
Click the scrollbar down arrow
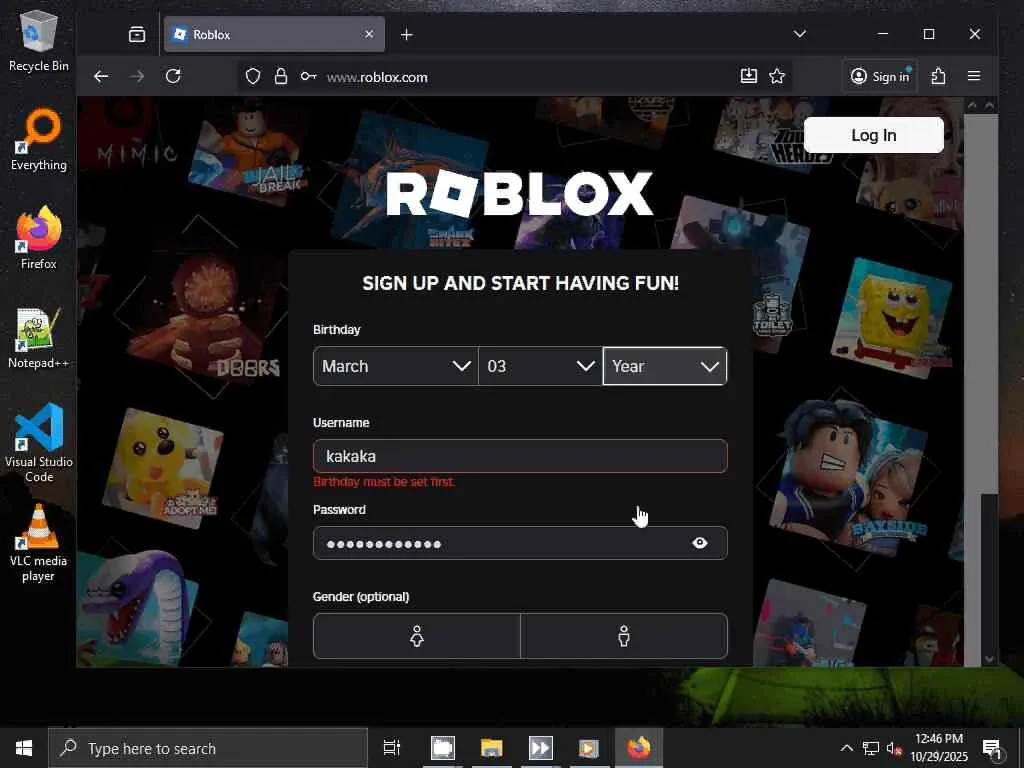pos(989,659)
